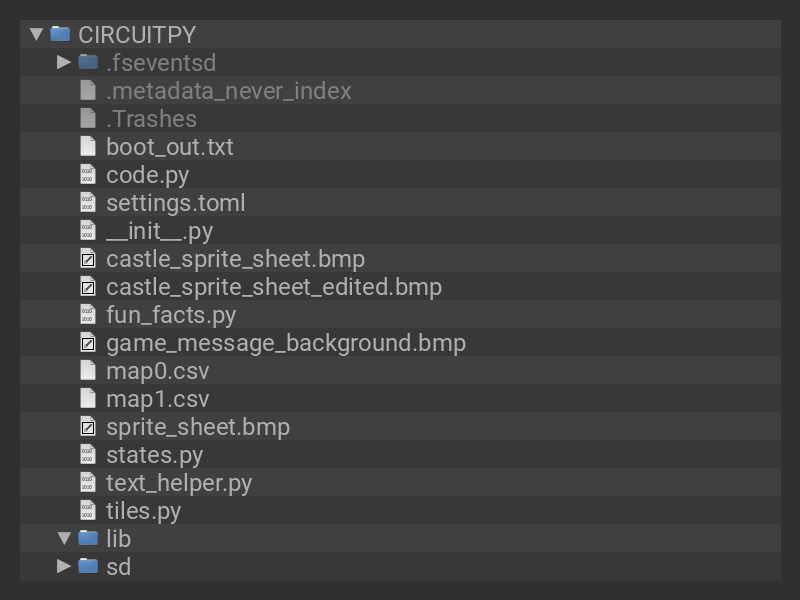Click the code.py file icon
The height and width of the screenshot is (600, 800).
click(88, 175)
